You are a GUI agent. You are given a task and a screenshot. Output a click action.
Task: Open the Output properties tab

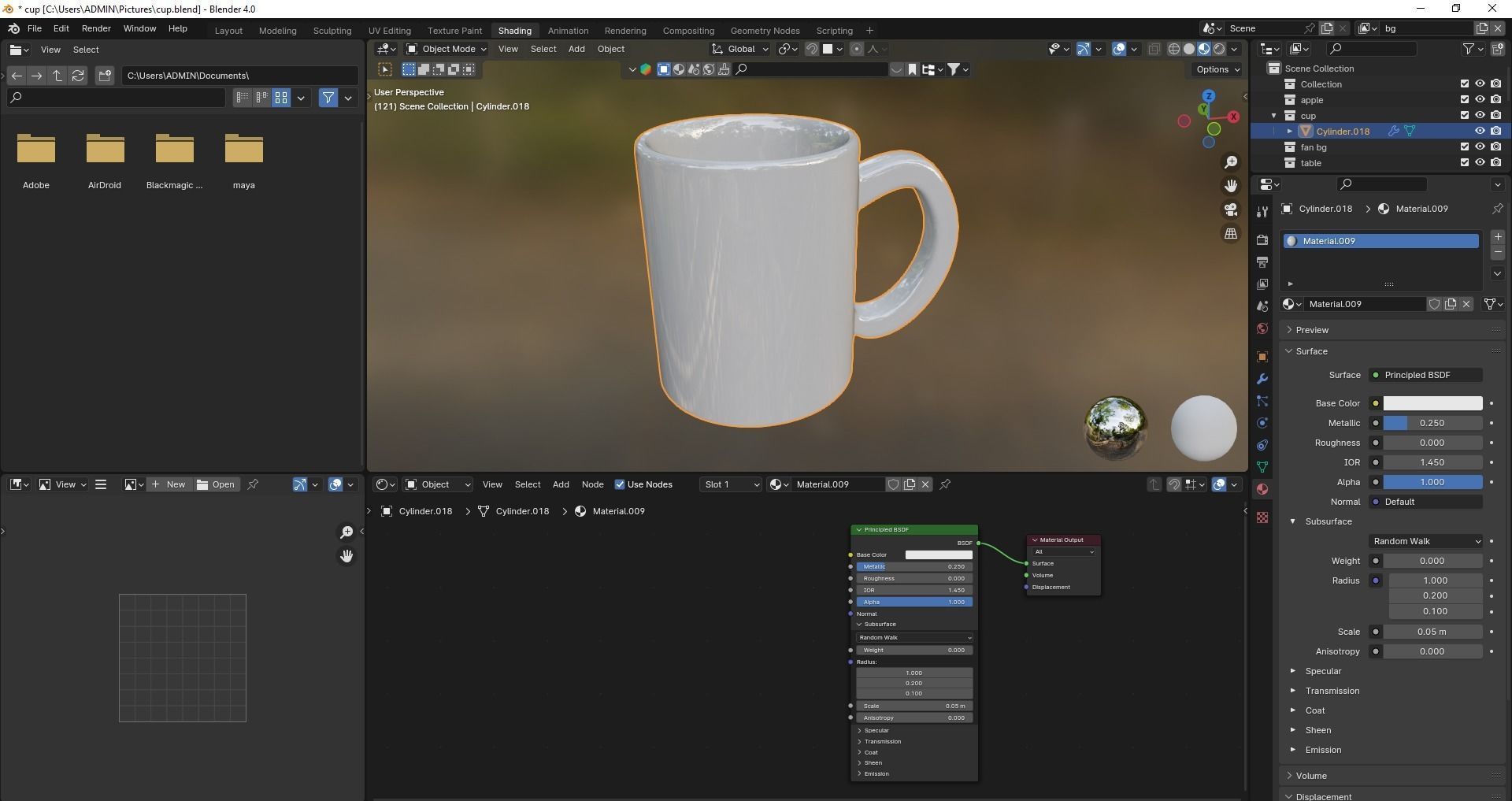tap(1262, 262)
